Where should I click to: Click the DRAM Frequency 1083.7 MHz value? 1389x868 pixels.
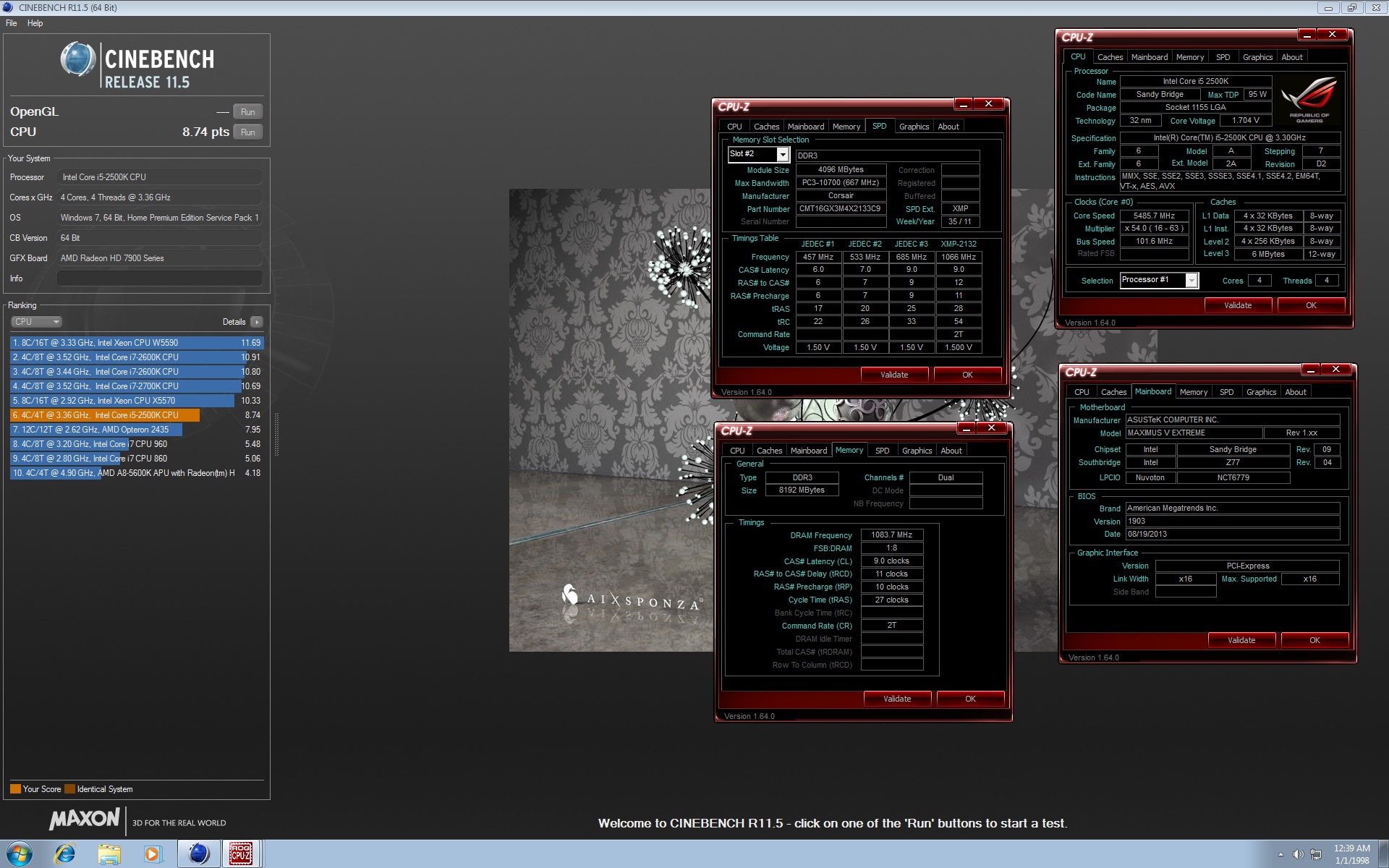click(x=891, y=535)
